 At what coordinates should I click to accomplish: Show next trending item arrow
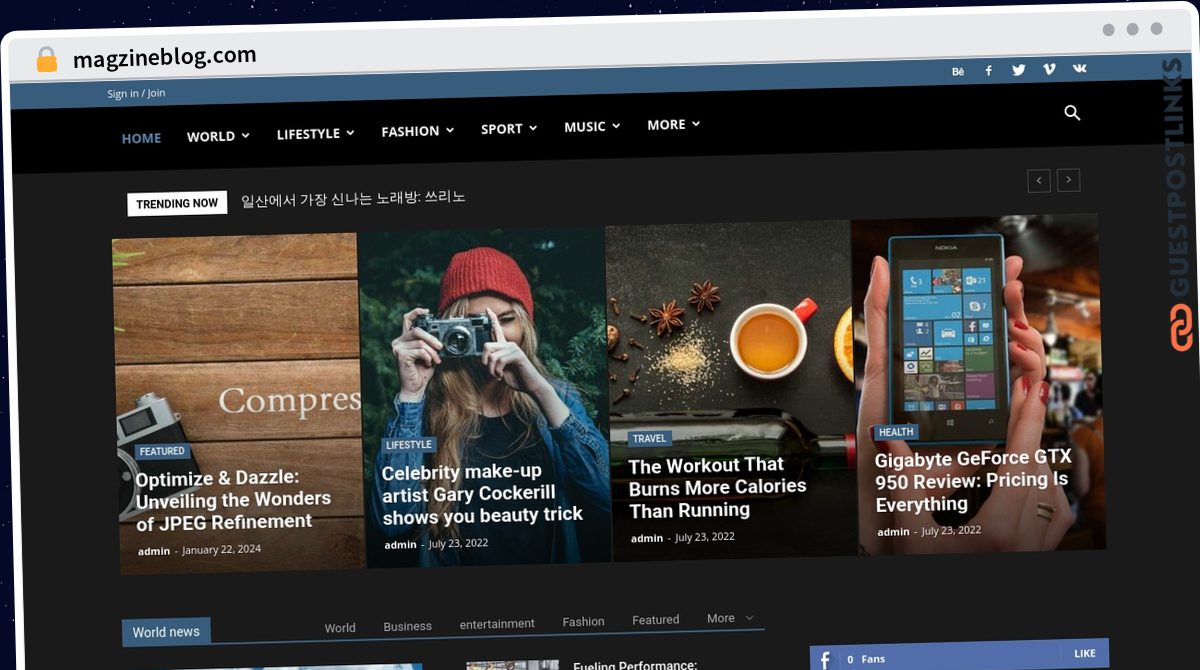coord(1069,180)
